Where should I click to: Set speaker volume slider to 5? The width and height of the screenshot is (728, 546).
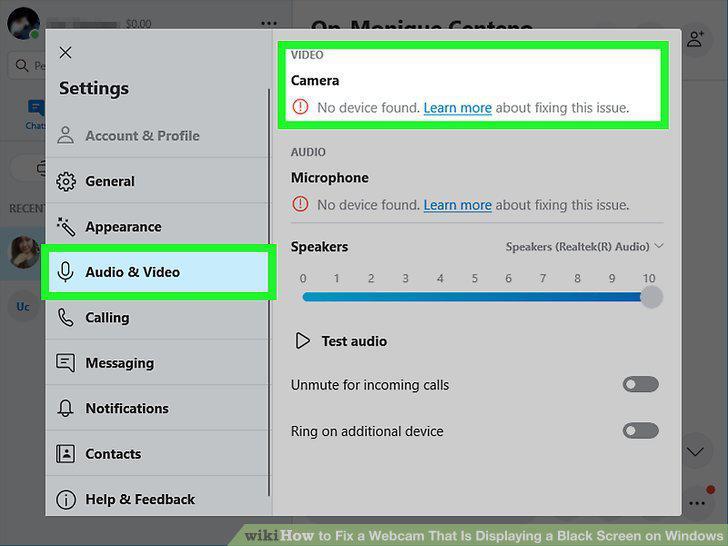[x=474, y=297]
